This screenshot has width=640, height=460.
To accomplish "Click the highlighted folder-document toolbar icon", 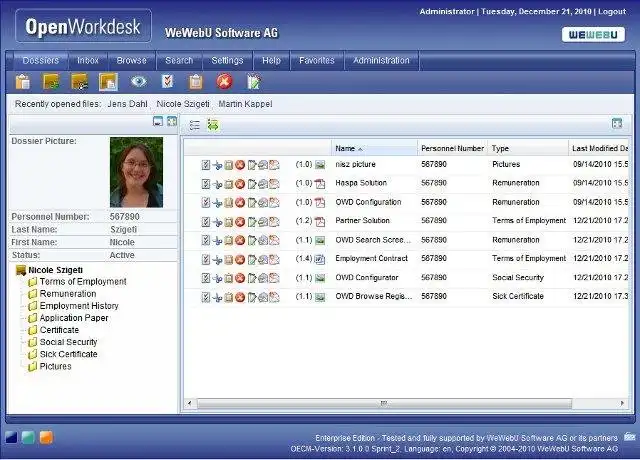I will click(108, 82).
